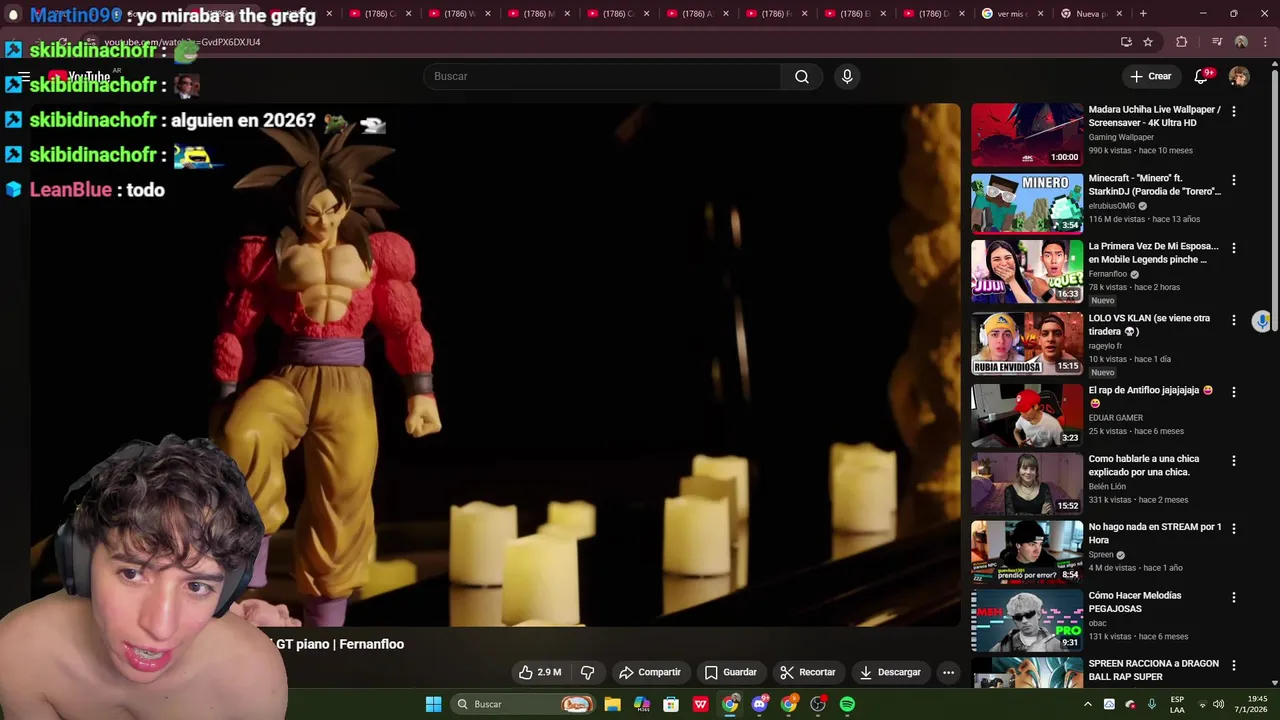Switch to the 'ver mis' Google tab

click(x=1014, y=14)
